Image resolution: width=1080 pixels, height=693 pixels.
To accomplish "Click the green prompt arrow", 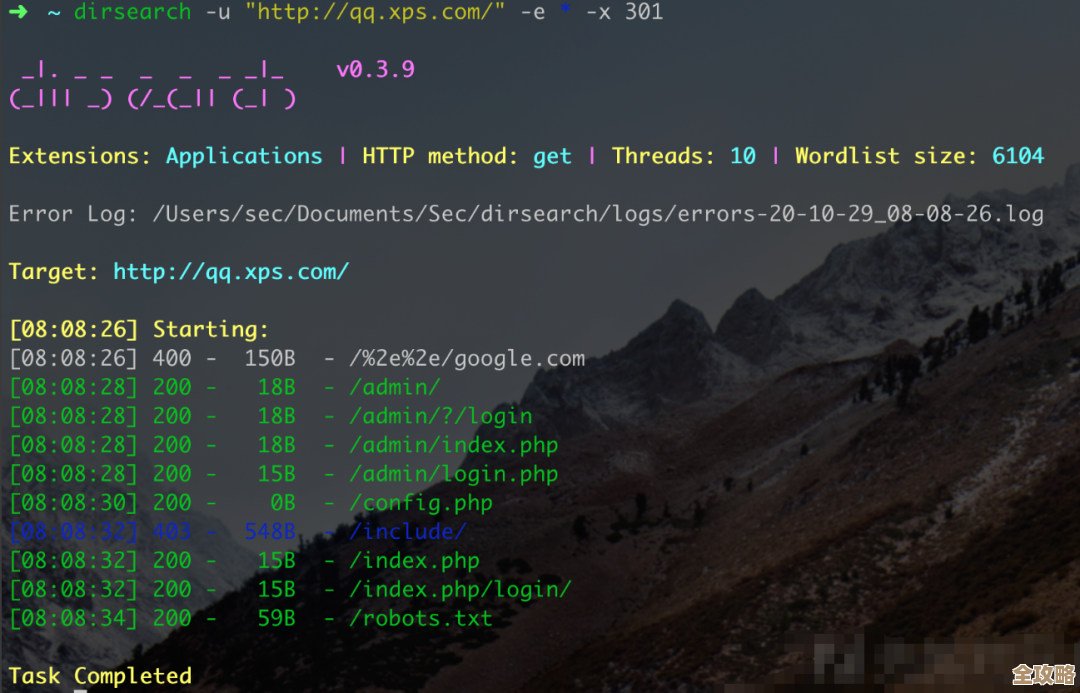I will [x=18, y=13].
